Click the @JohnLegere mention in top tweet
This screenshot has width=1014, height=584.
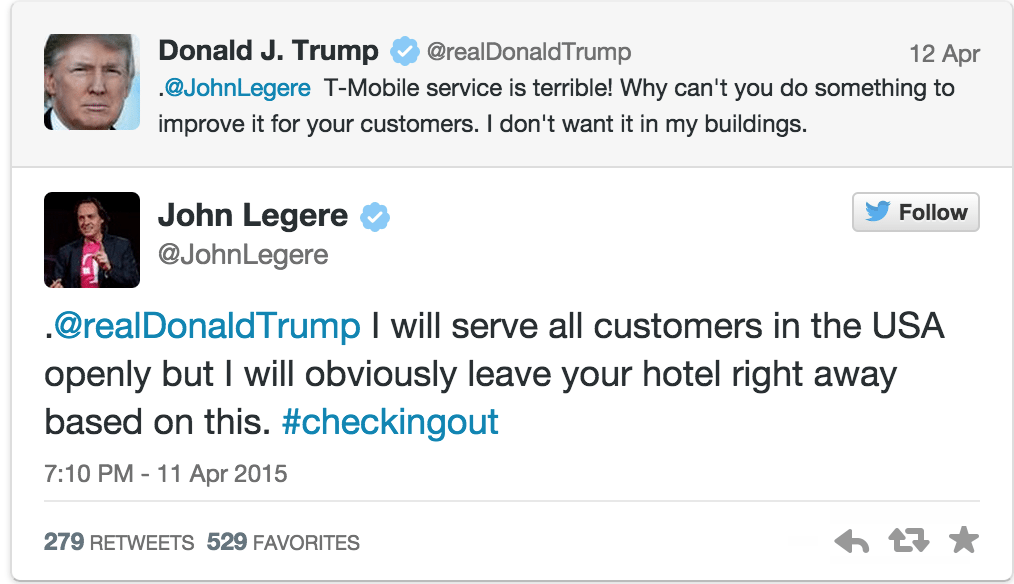[236, 88]
